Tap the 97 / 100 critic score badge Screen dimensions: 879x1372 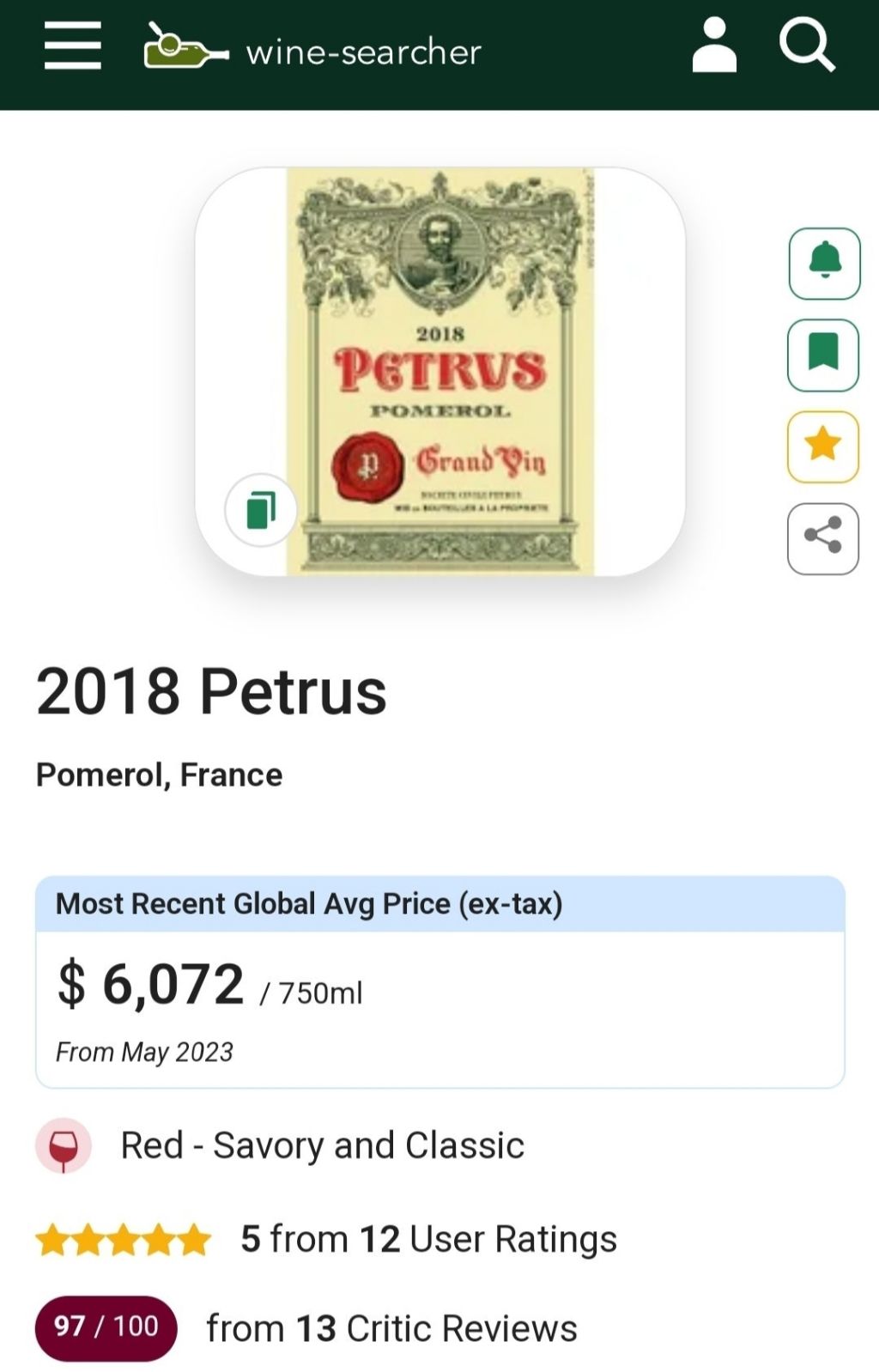pos(106,1327)
